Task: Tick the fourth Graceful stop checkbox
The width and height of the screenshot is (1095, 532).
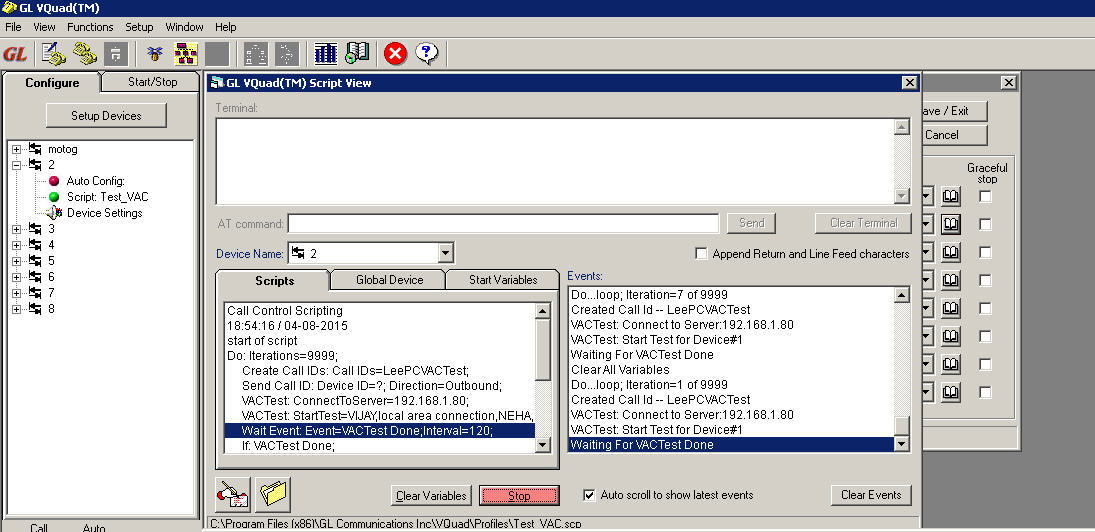Action: (985, 281)
